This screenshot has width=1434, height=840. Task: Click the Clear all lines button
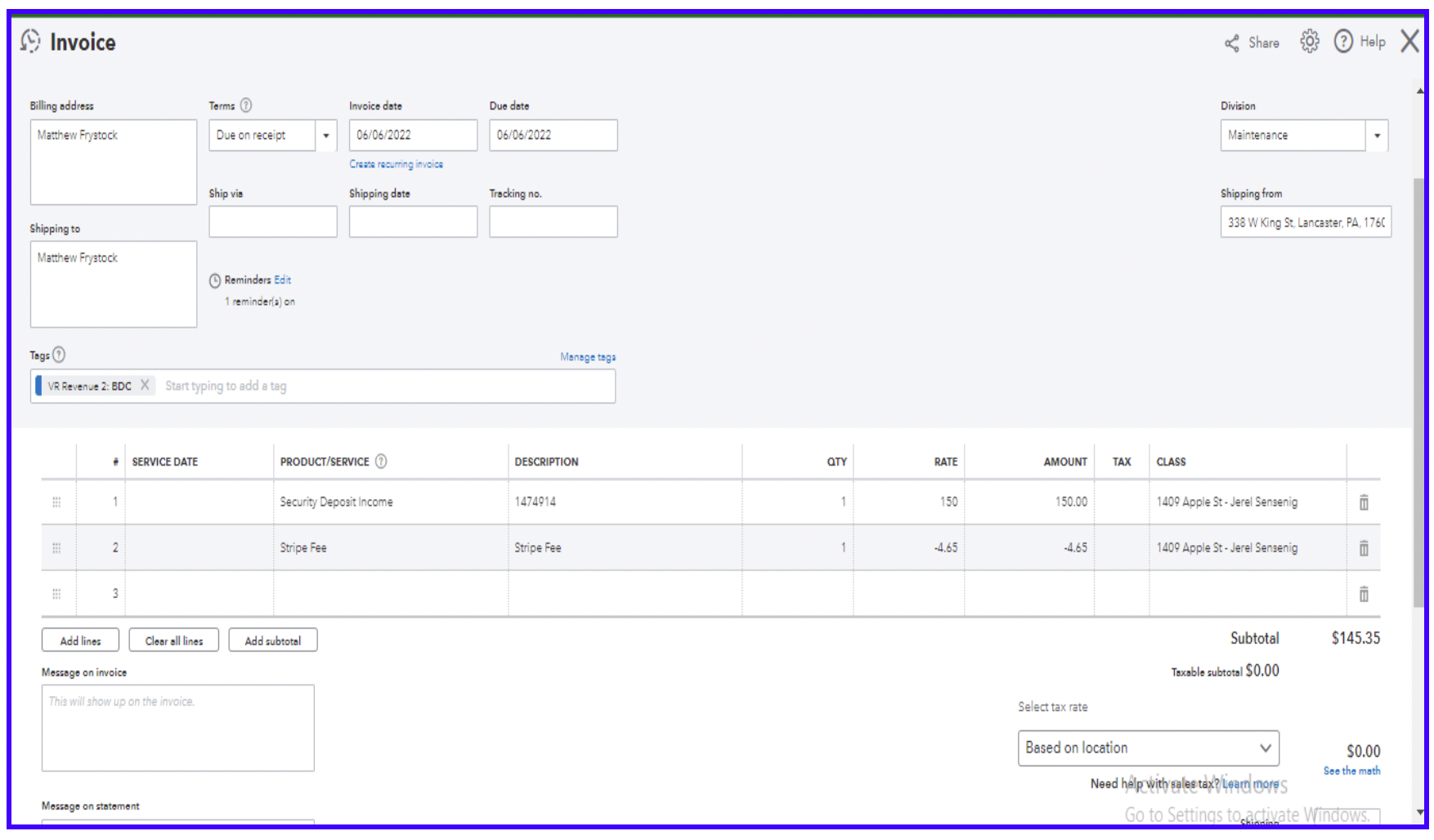tap(173, 641)
